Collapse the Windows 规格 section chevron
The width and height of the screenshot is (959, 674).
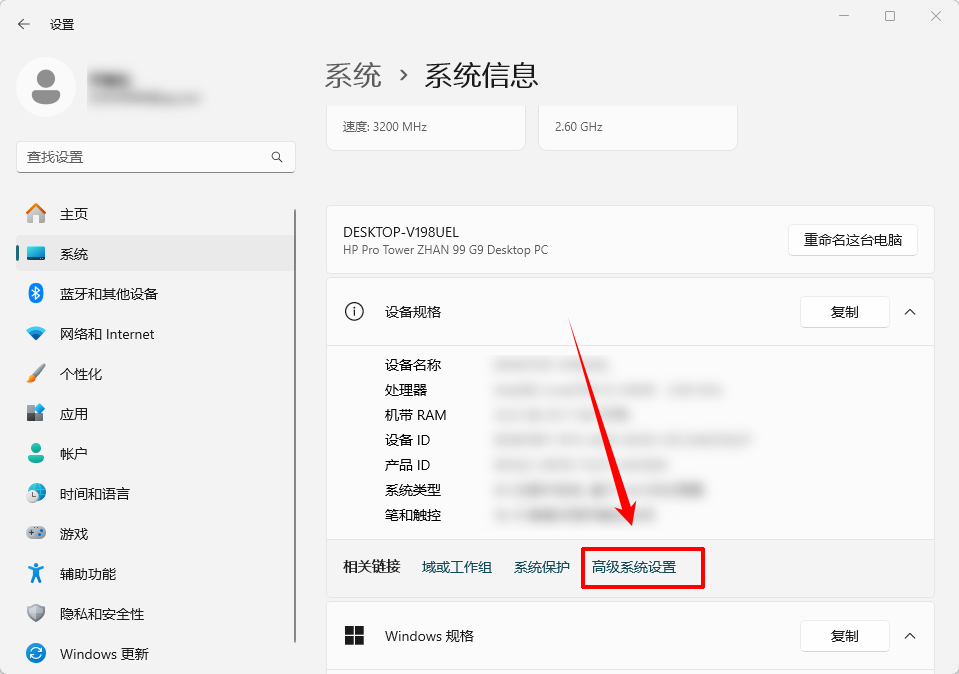coord(910,636)
